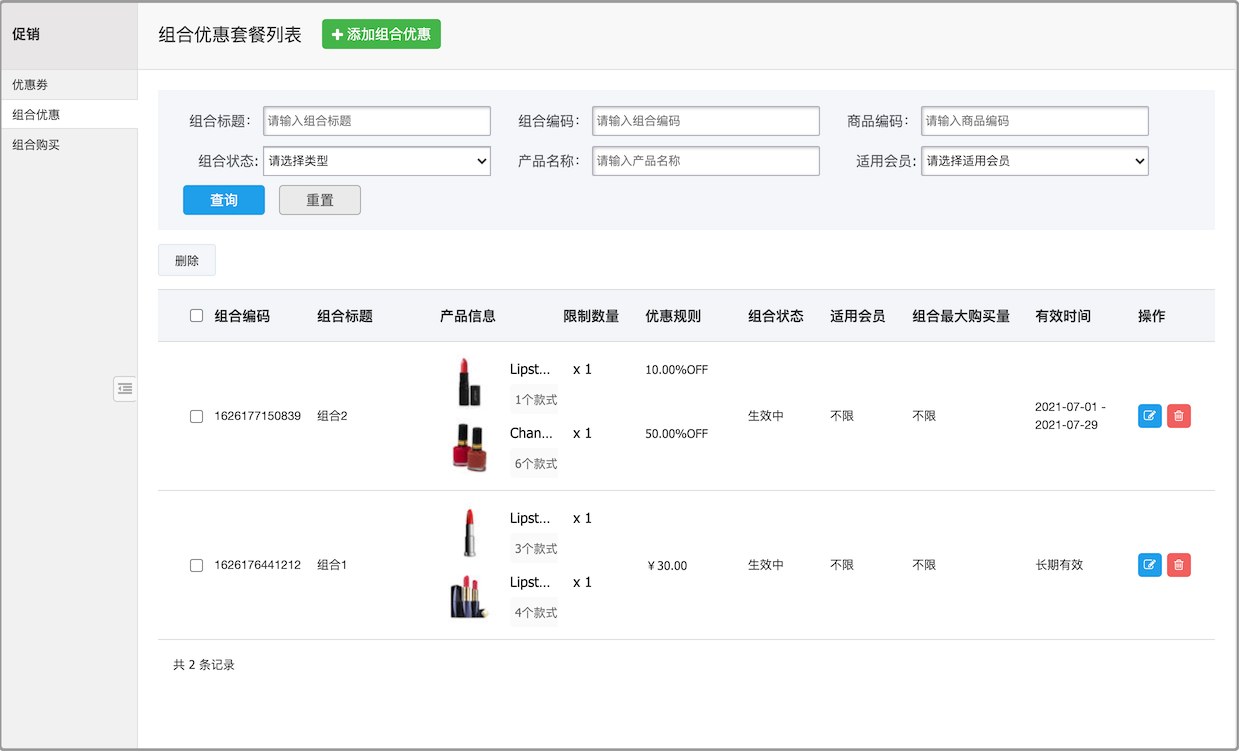Open the 组合状态 type dropdown
Viewport: 1239px width, 751px height.
pyautogui.click(x=377, y=161)
